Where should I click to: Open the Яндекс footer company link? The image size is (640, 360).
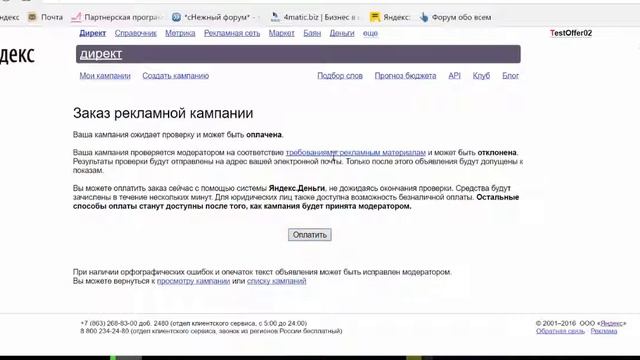point(611,323)
